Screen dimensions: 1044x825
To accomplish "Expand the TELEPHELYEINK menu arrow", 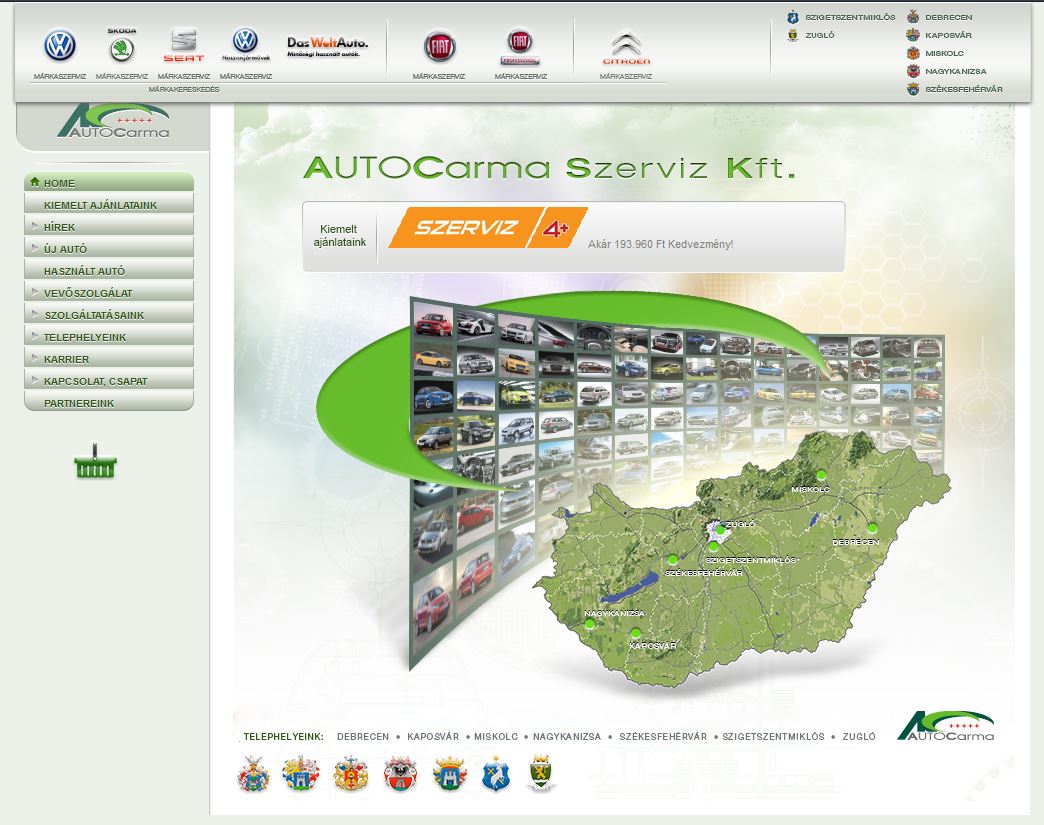I will [x=35, y=336].
